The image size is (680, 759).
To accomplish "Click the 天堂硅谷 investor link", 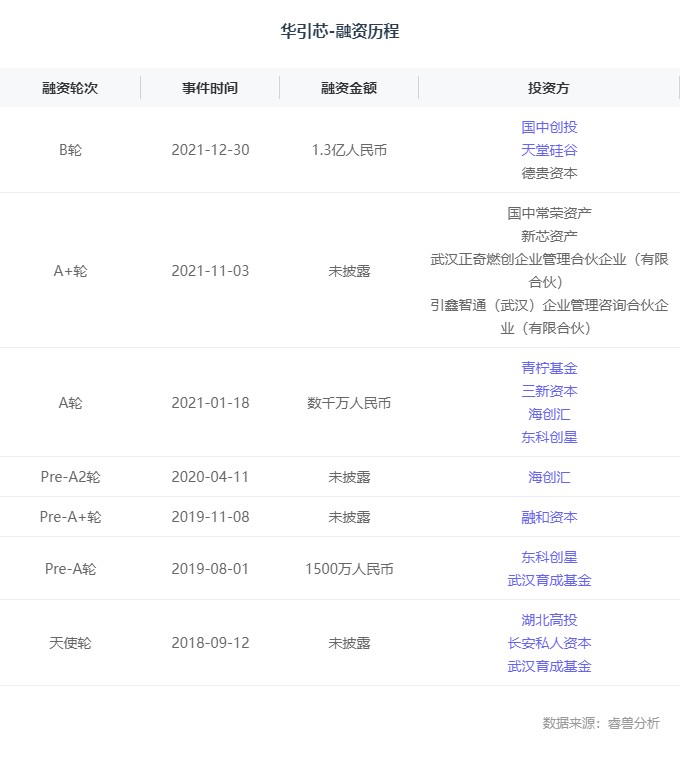I will [x=549, y=150].
